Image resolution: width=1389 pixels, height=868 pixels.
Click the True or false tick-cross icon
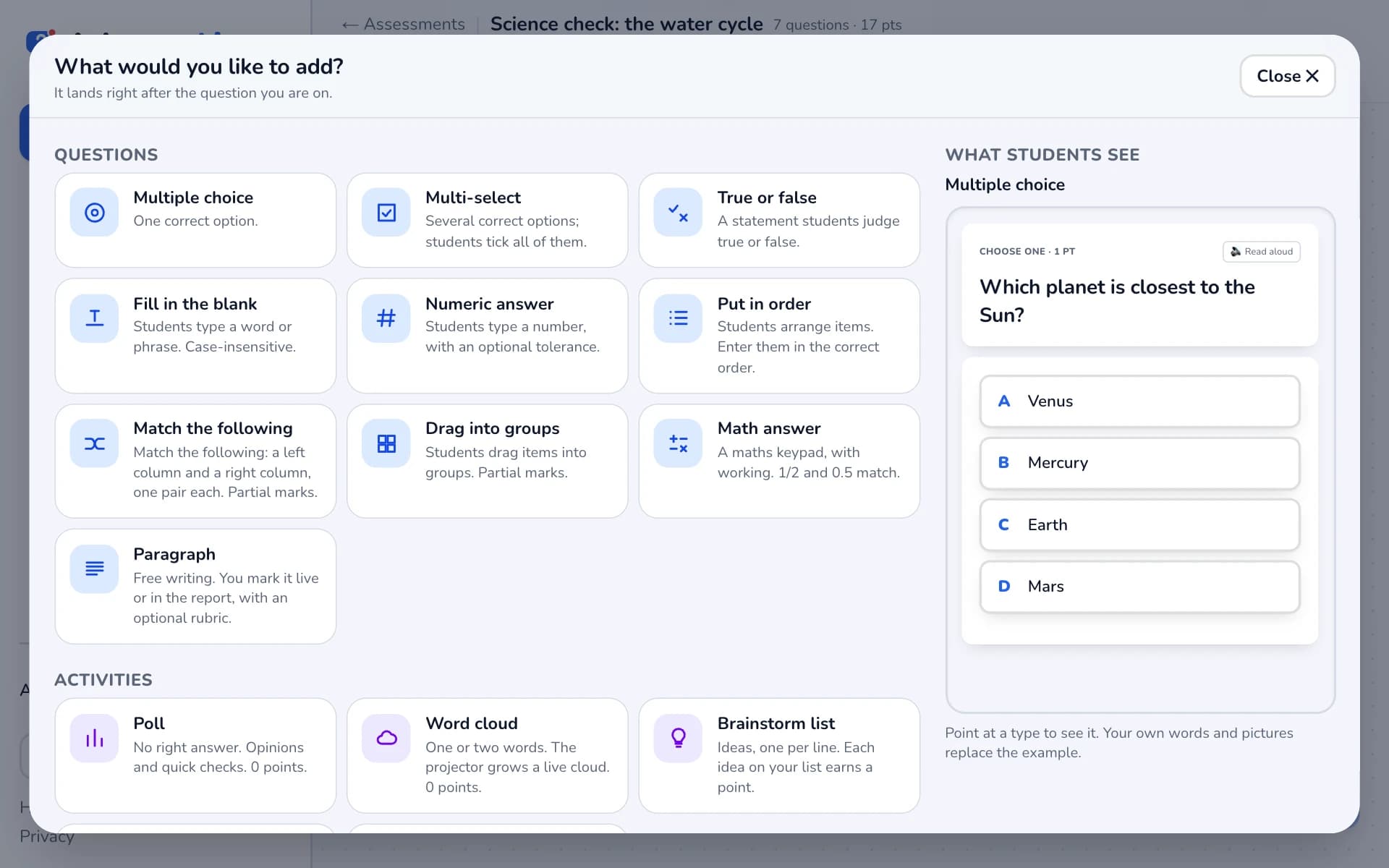click(x=678, y=213)
